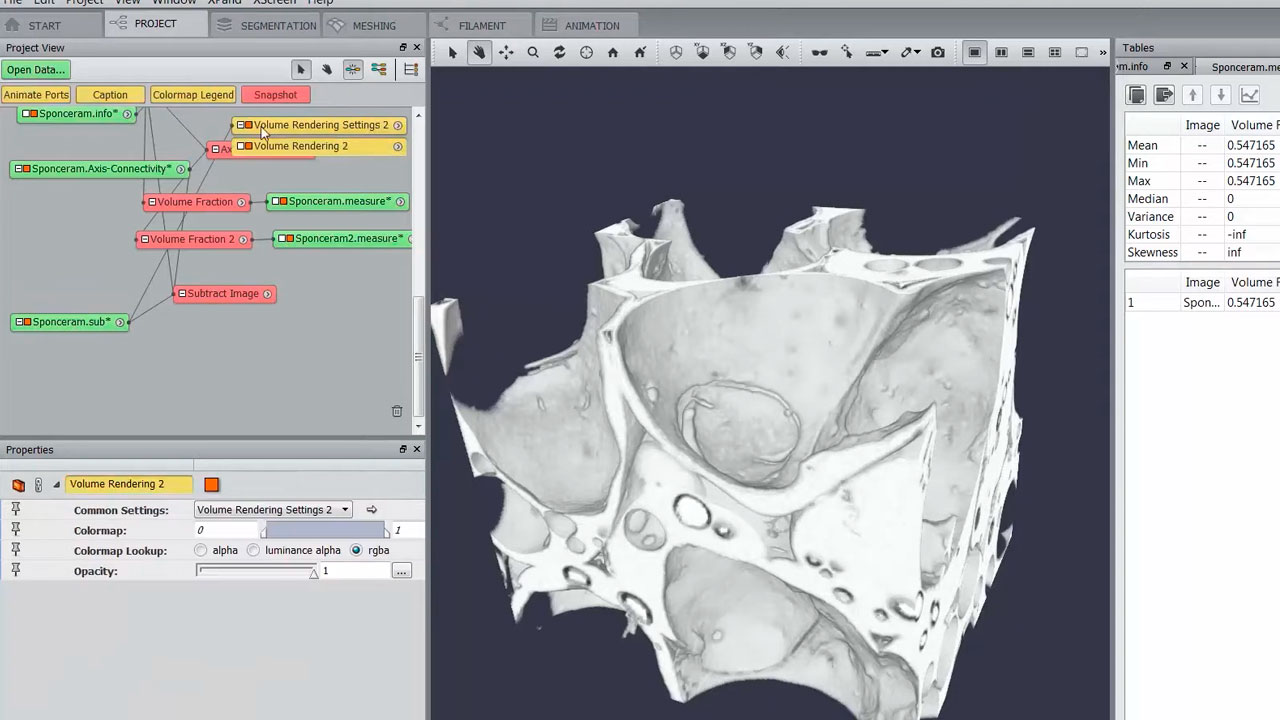Toggle visibility square on Volume Rendering 2 node

248,146
